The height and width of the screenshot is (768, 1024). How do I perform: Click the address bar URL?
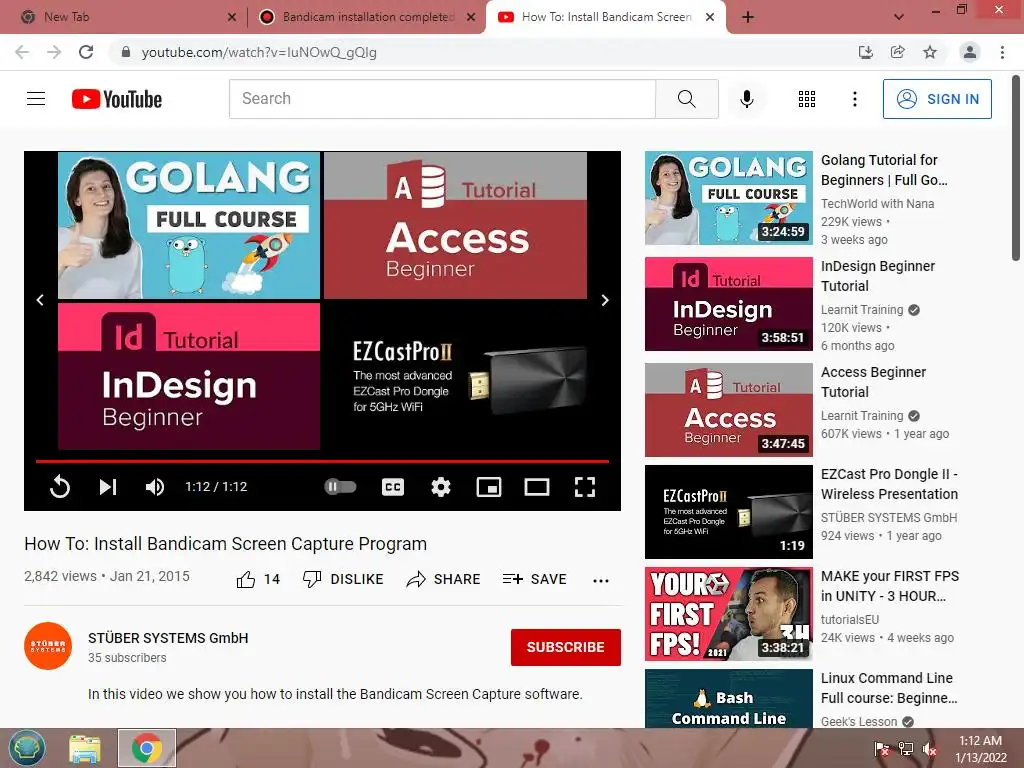[259, 52]
